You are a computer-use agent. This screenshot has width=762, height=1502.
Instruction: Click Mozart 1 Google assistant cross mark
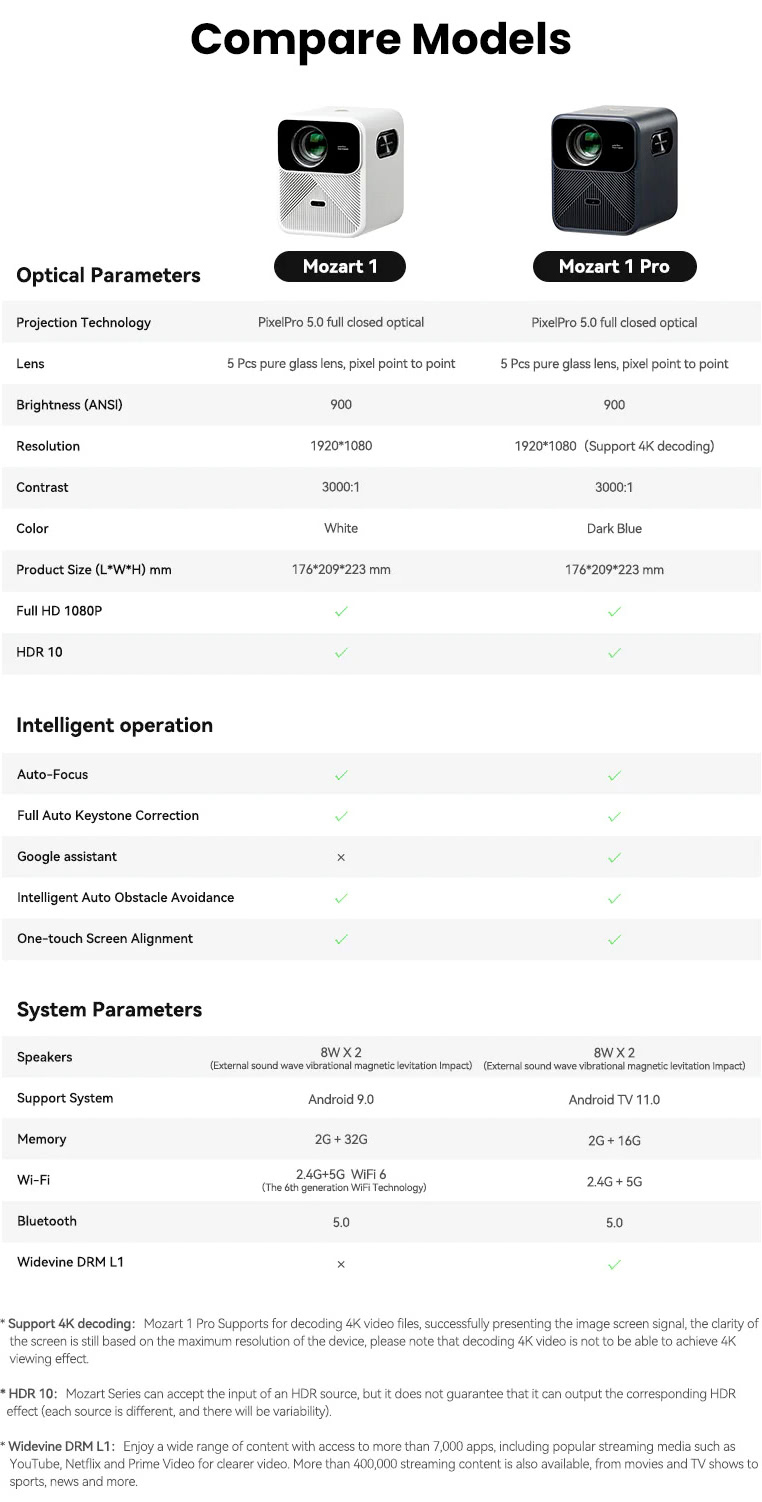click(x=341, y=857)
